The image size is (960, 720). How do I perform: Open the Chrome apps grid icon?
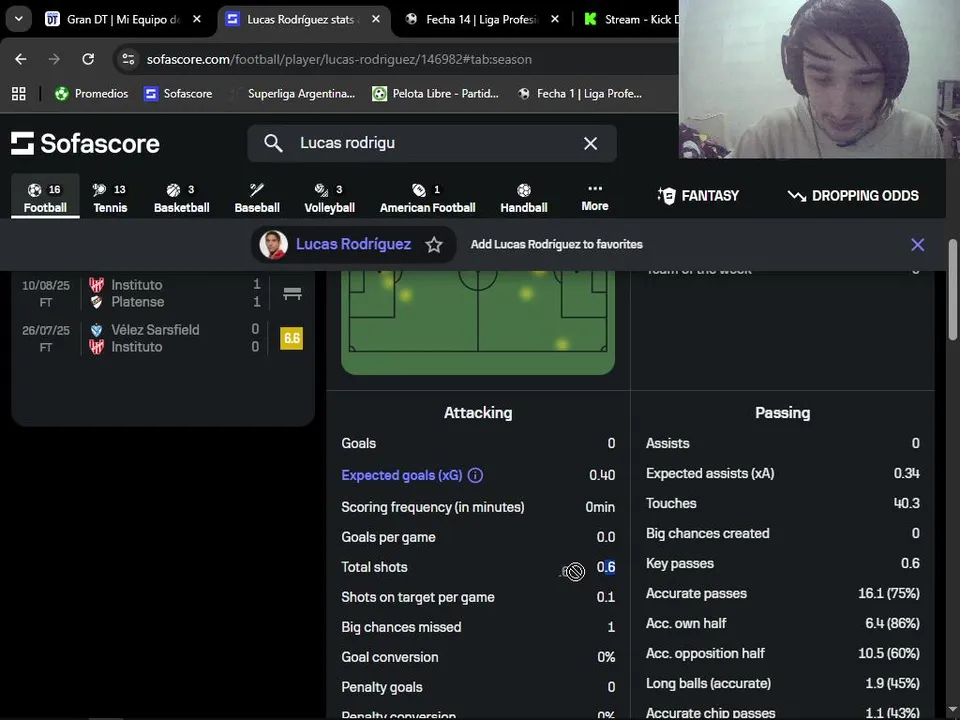(x=19, y=94)
